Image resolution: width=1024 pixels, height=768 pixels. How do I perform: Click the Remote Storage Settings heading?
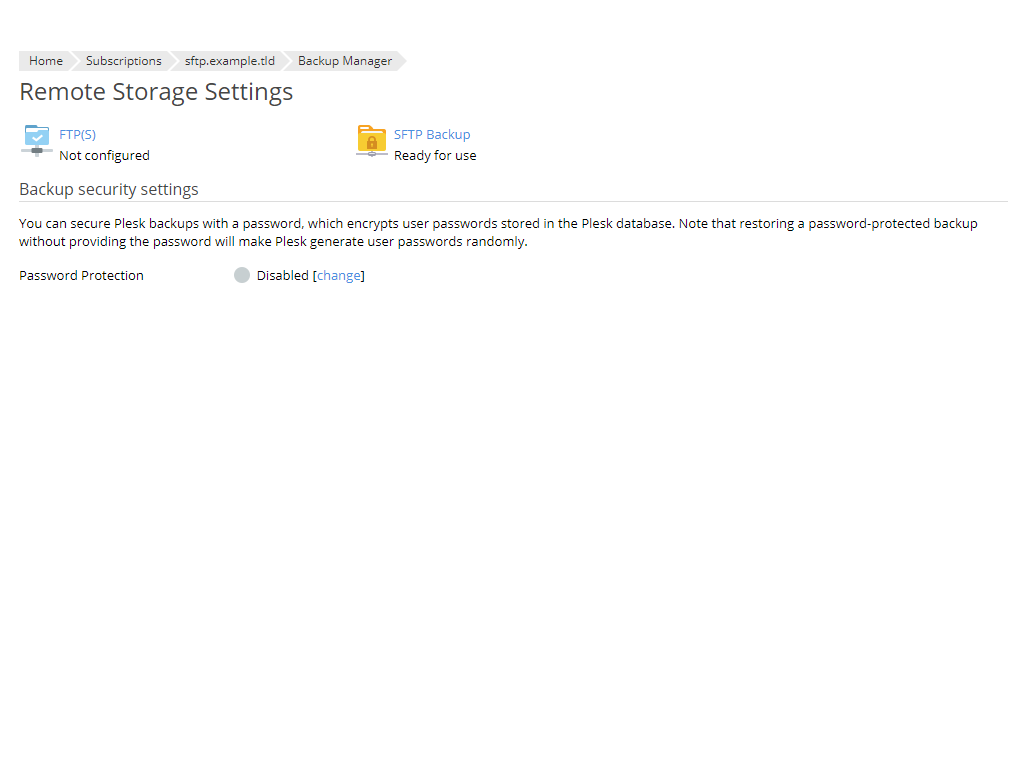click(156, 91)
